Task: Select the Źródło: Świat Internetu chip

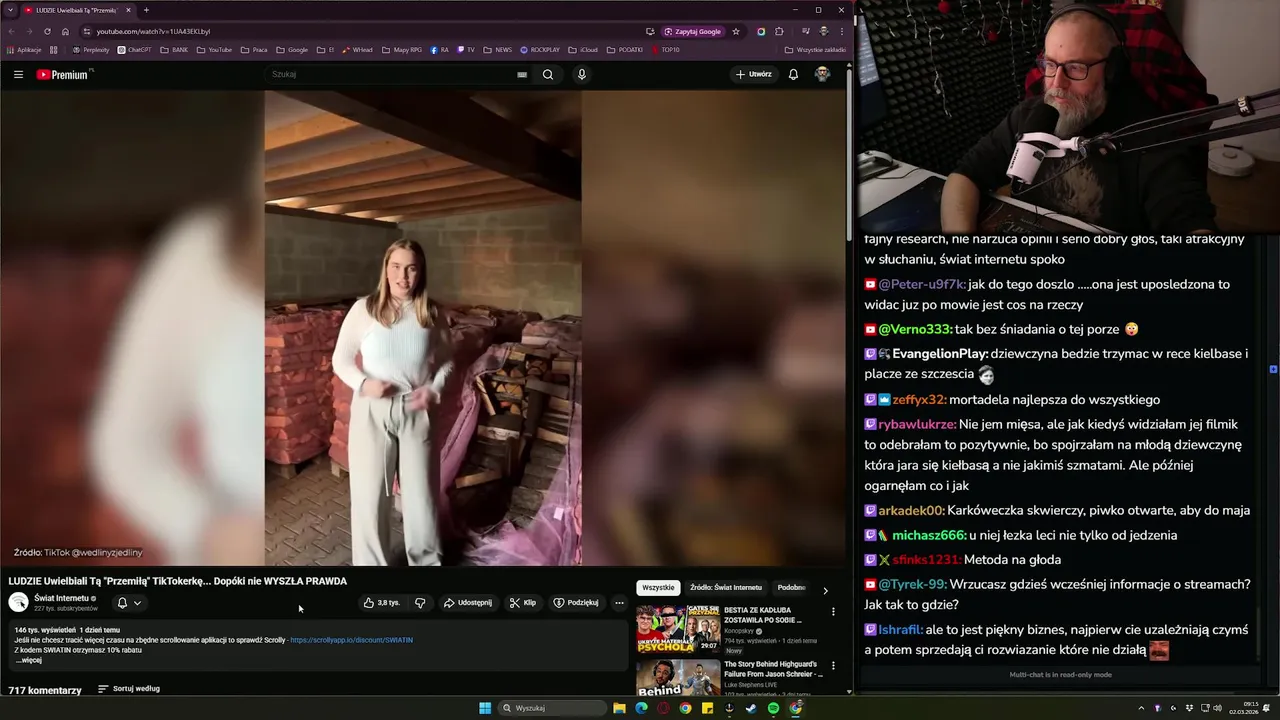Action: [726, 588]
